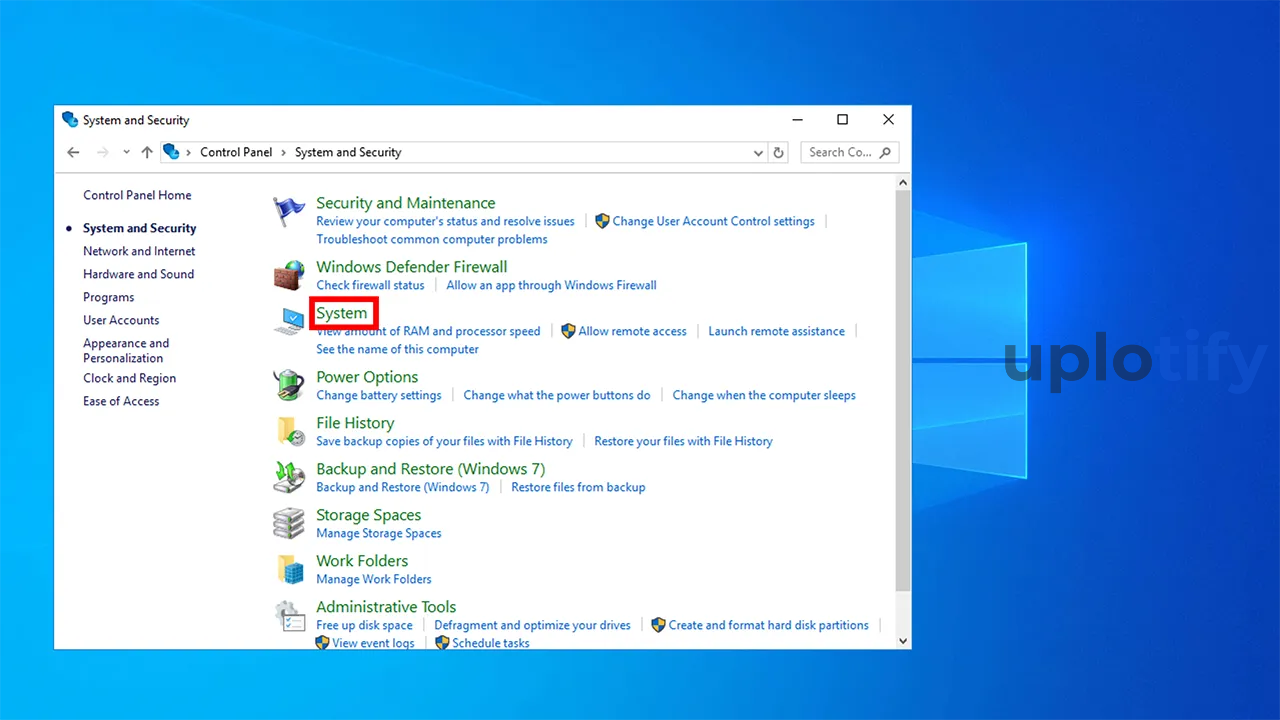1280x720 pixels.
Task: Click the search magnifier icon
Action: pyautogui.click(x=885, y=153)
